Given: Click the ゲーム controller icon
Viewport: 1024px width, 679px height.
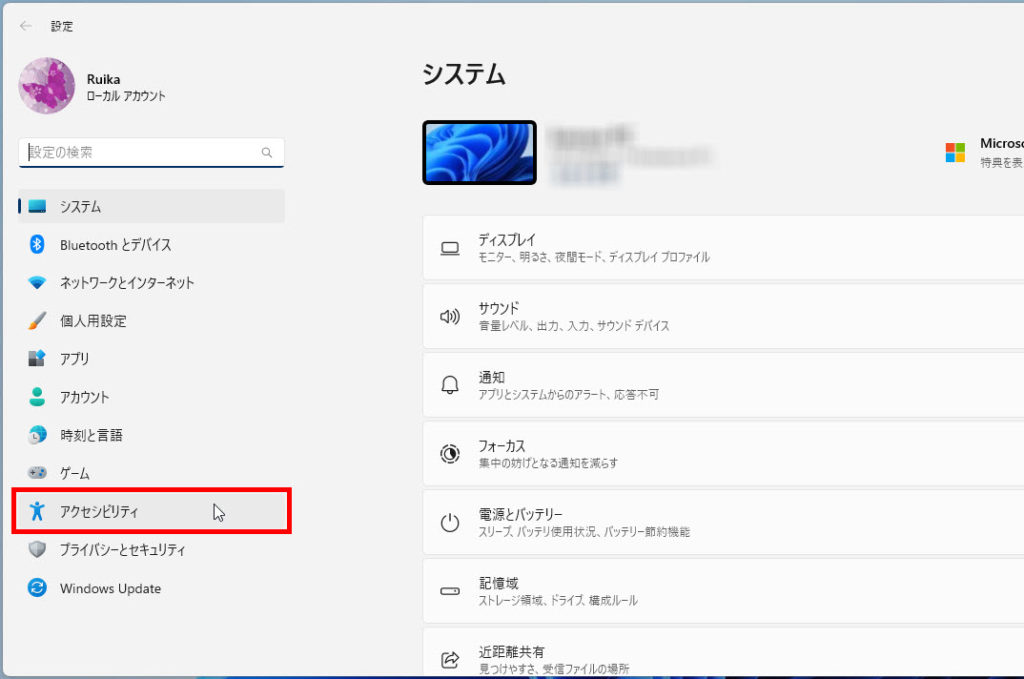Looking at the screenshot, I should (37, 473).
